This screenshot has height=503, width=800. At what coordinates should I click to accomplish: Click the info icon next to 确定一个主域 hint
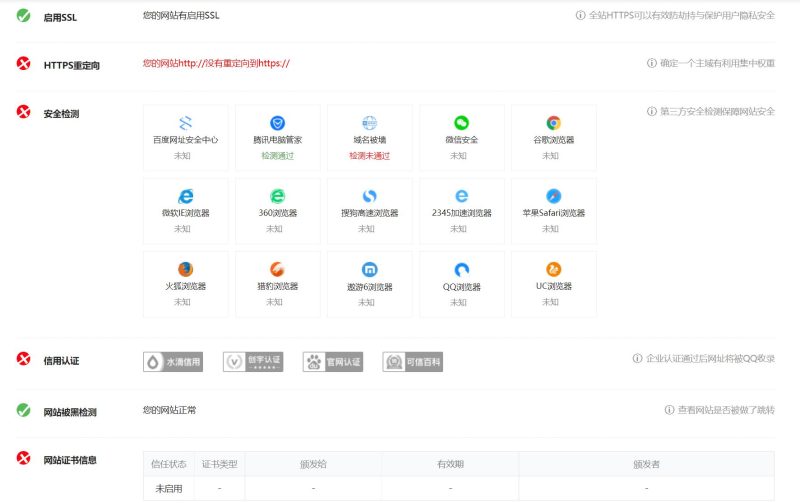tap(652, 63)
